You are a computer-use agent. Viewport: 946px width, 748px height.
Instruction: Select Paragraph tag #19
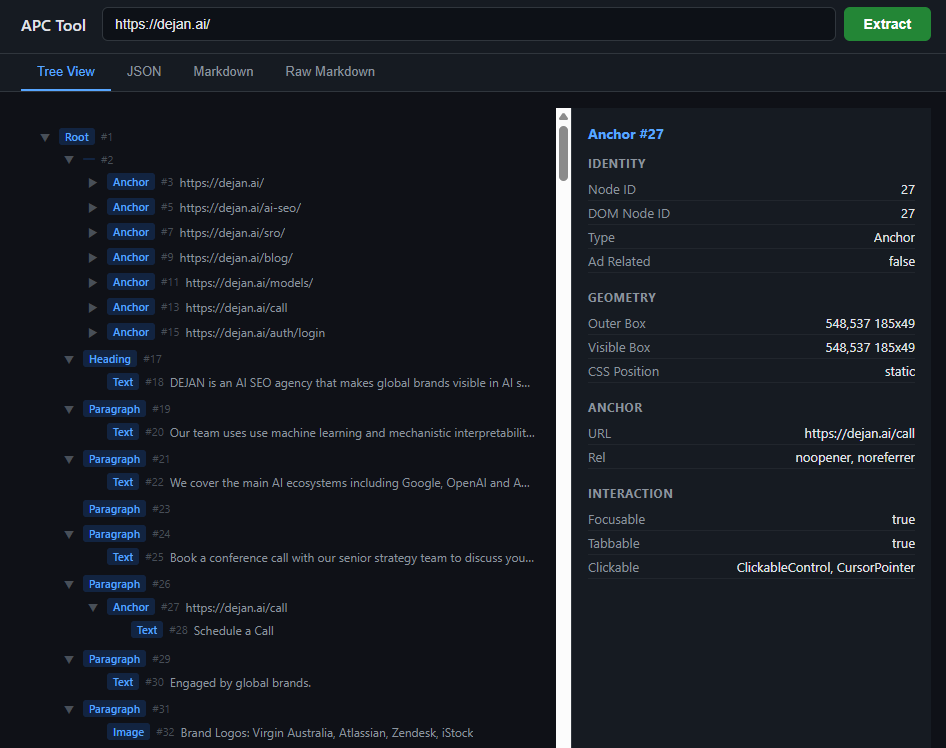coord(115,409)
